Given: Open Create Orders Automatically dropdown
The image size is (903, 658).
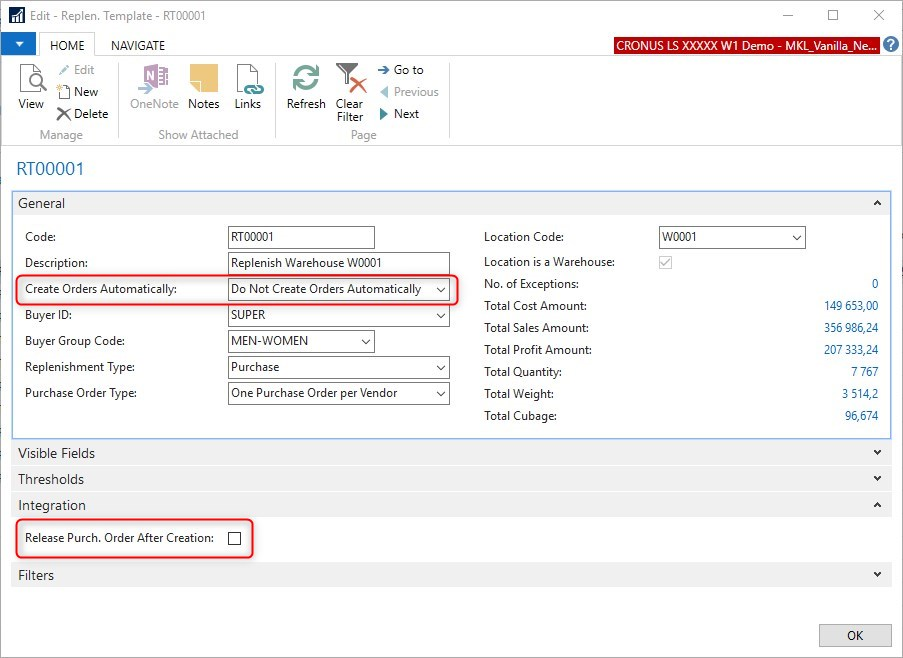Looking at the screenshot, I should 440,289.
